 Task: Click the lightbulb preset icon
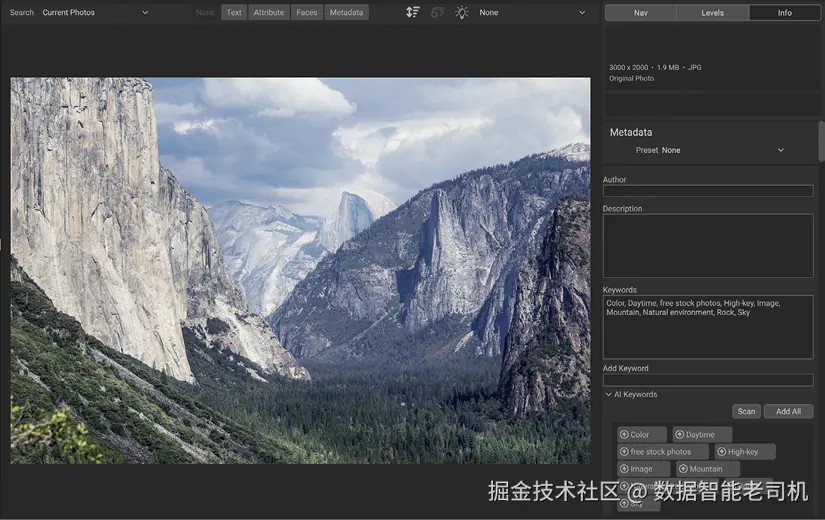(461, 12)
